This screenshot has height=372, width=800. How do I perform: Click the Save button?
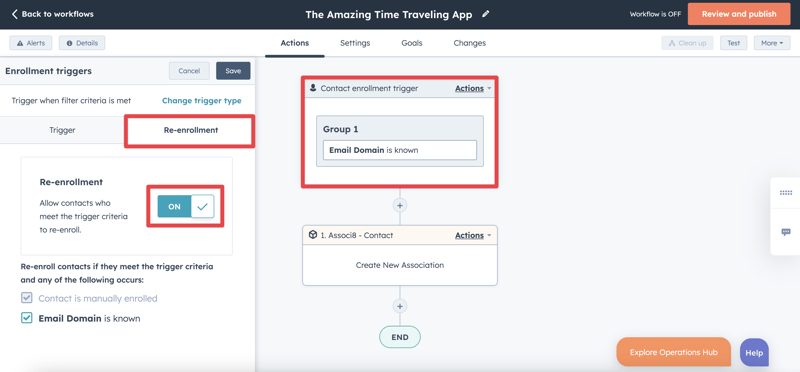[x=233, y=71]
